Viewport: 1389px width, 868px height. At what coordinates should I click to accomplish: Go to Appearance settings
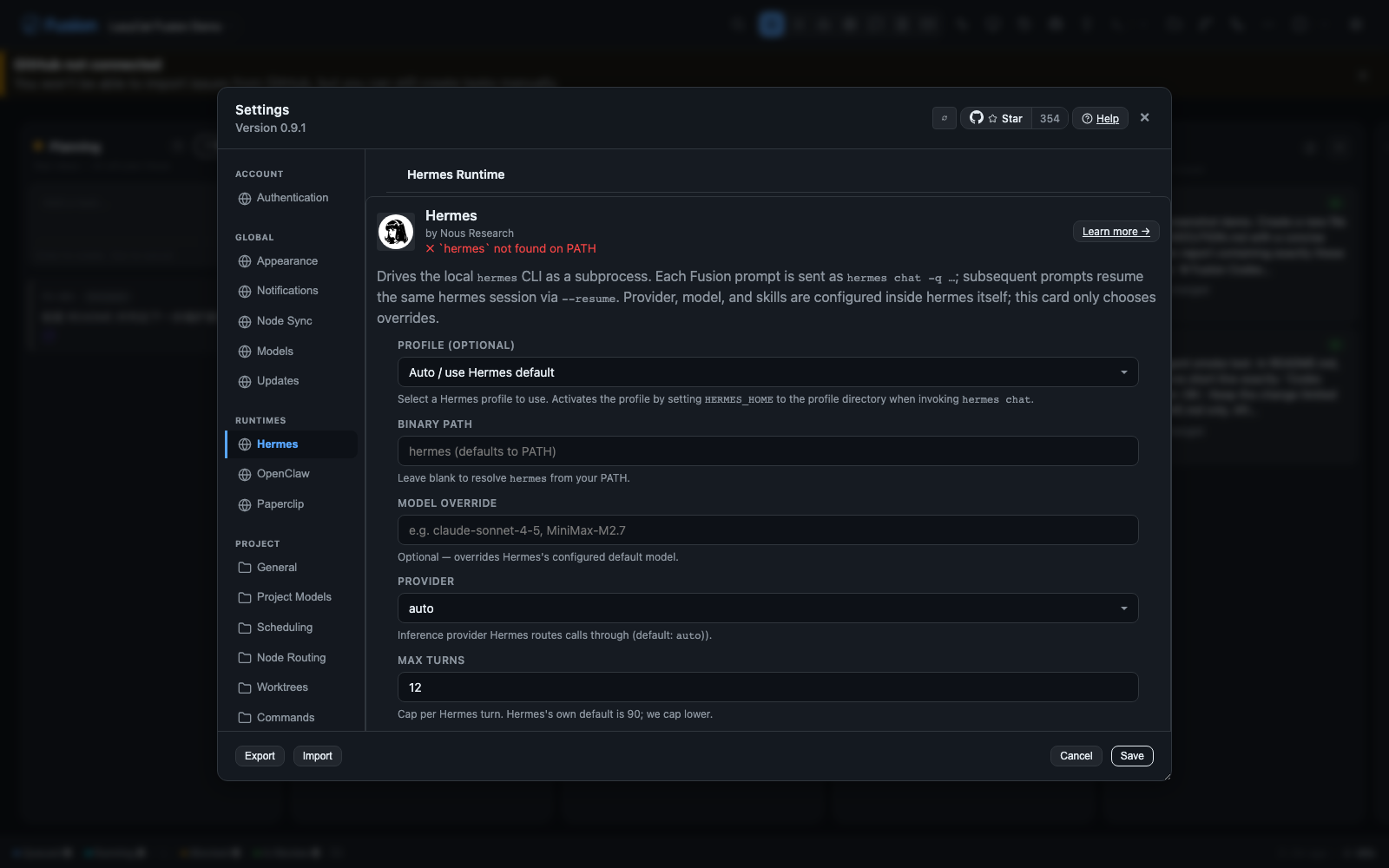pos(292,261)
